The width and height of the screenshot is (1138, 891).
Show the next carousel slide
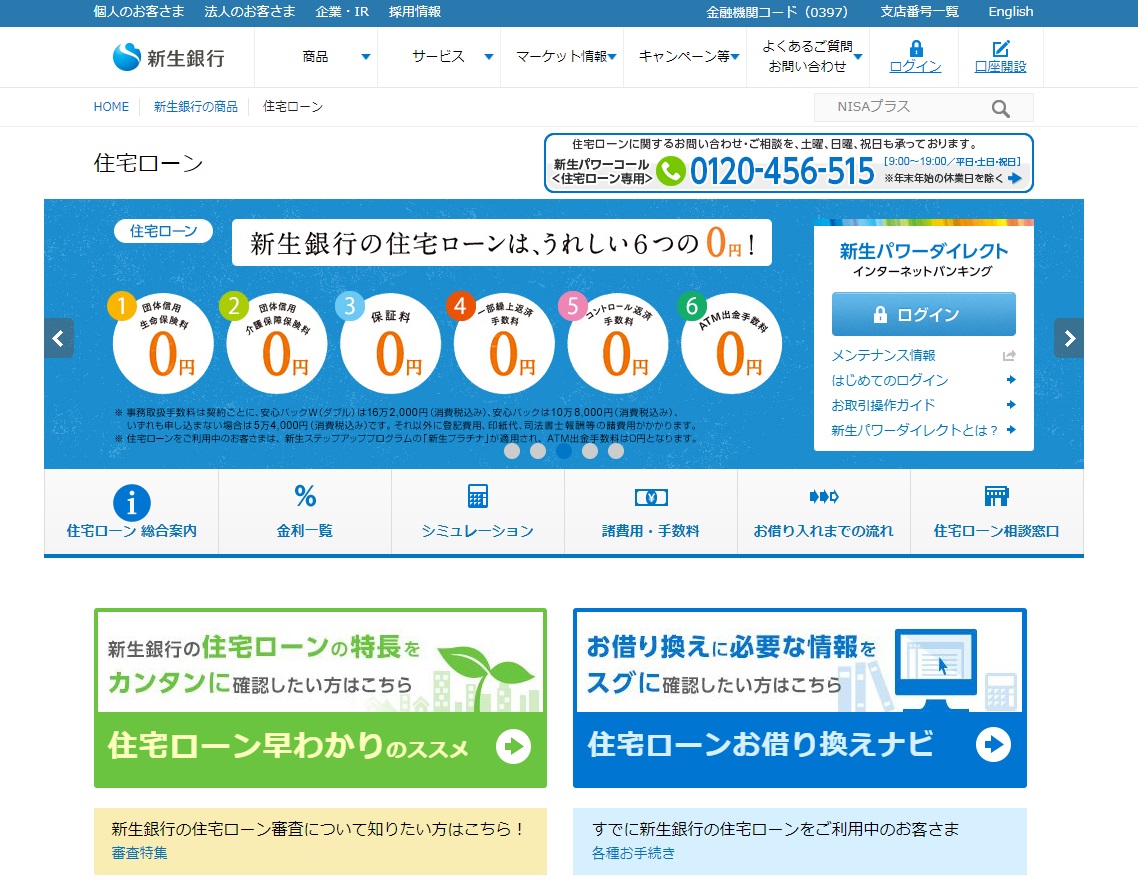point(1068,338)
